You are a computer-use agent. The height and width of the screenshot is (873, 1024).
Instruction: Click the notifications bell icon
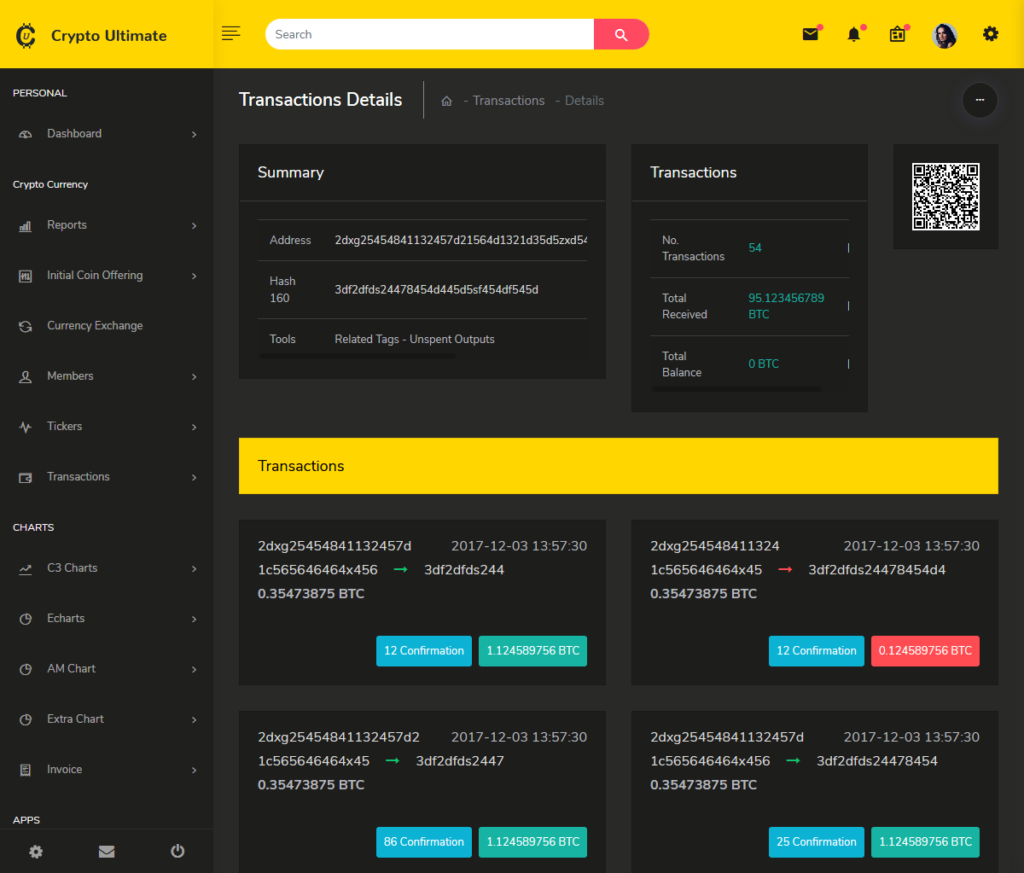(853, 34)
